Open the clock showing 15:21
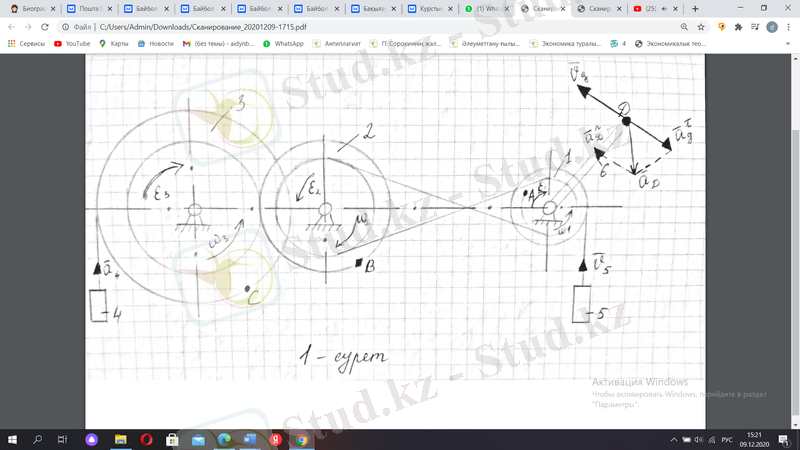Image resolution: width=800 pixels, height=450 pixels. (754, 439)
